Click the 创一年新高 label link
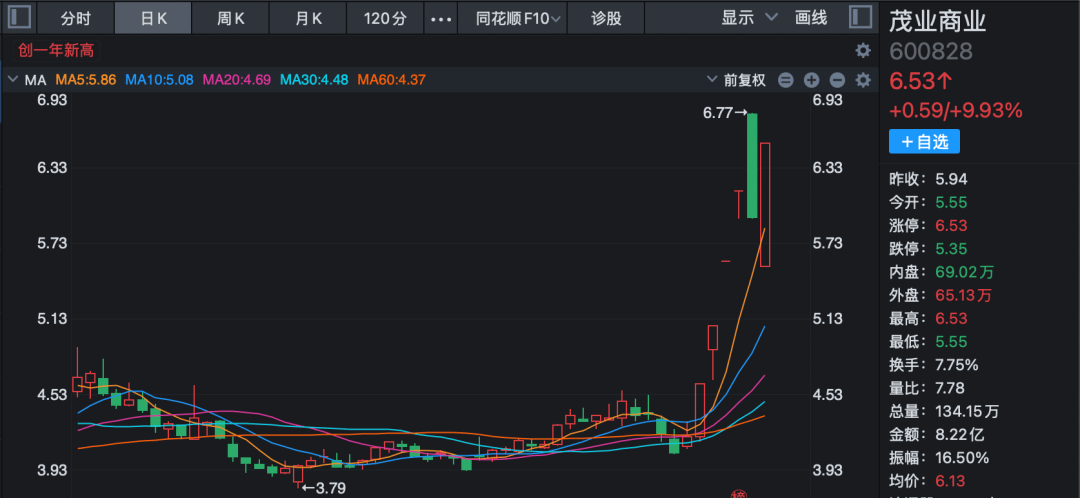Viewport: 1080px width, 498px height. click(56, 50)
